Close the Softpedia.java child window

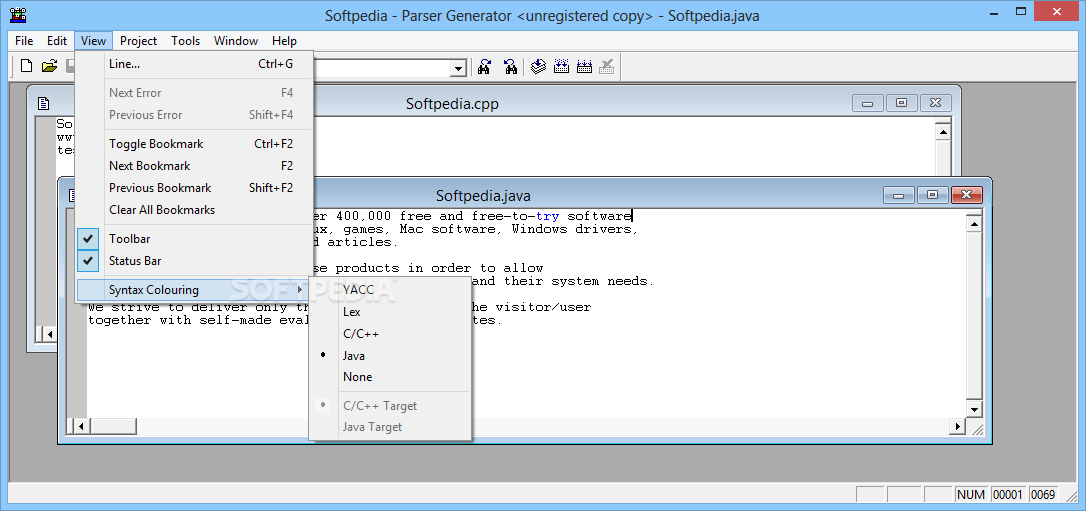[967, 195]
